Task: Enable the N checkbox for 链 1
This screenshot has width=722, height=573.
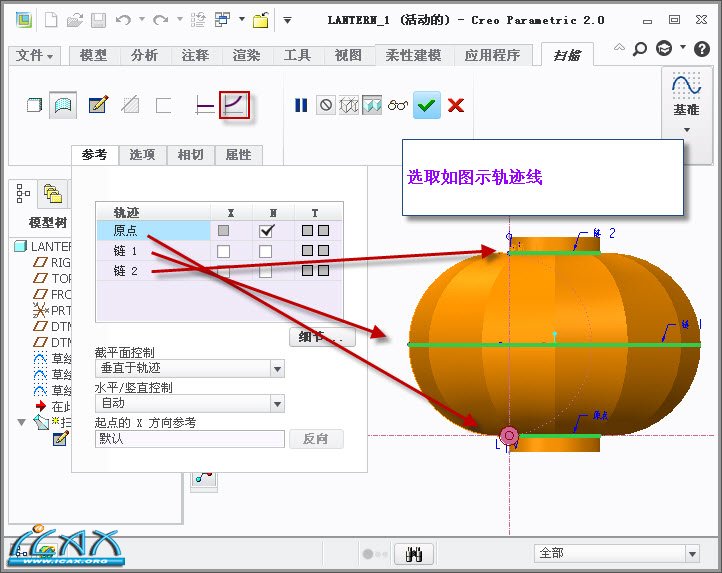Action: [265, 251]
